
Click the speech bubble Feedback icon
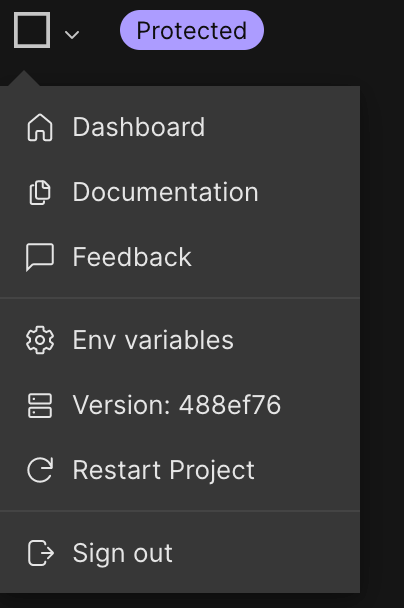click(40, 257)
